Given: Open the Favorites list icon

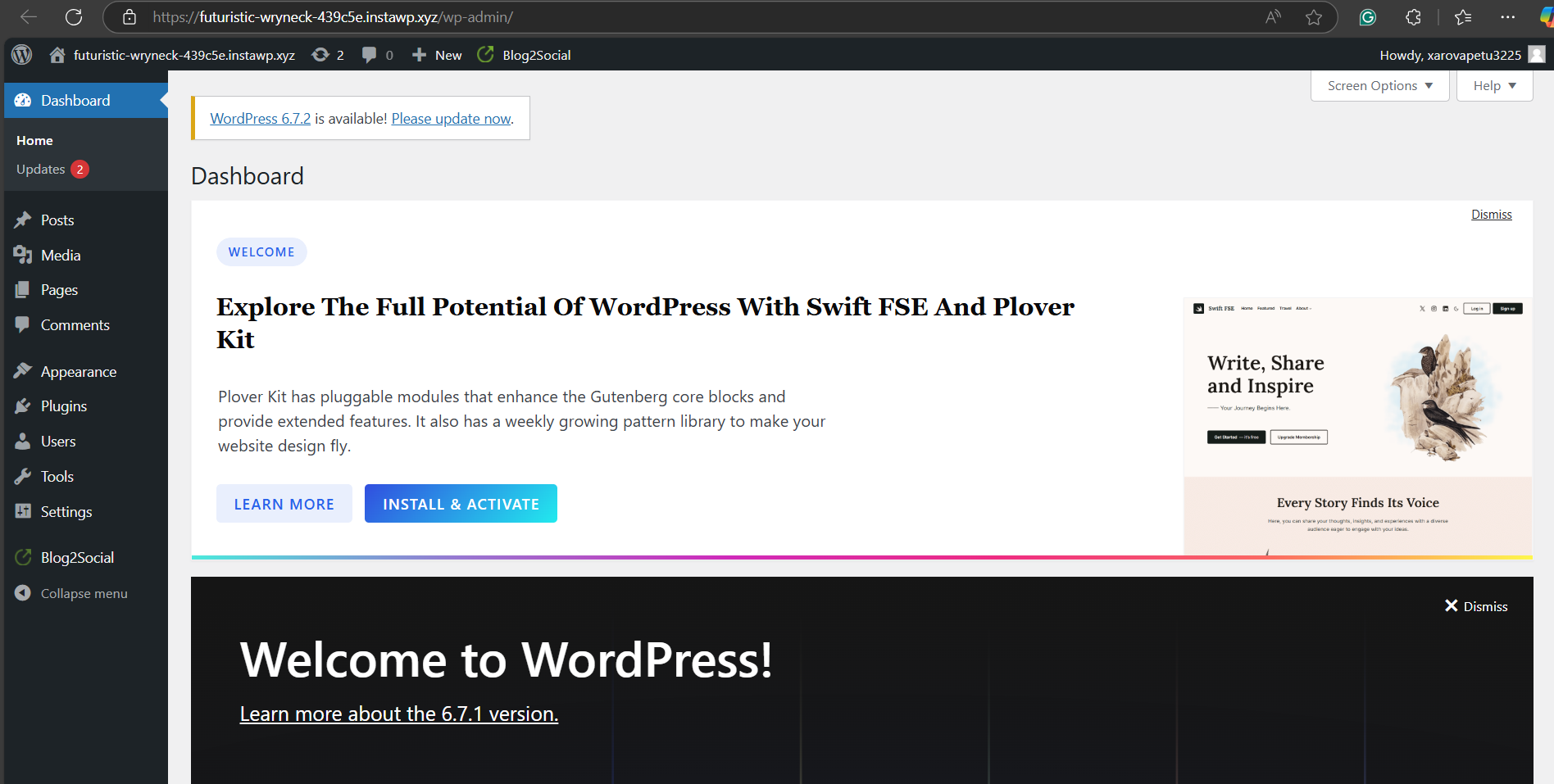Looking at the screenshot, I should (x=1463, y=17).
